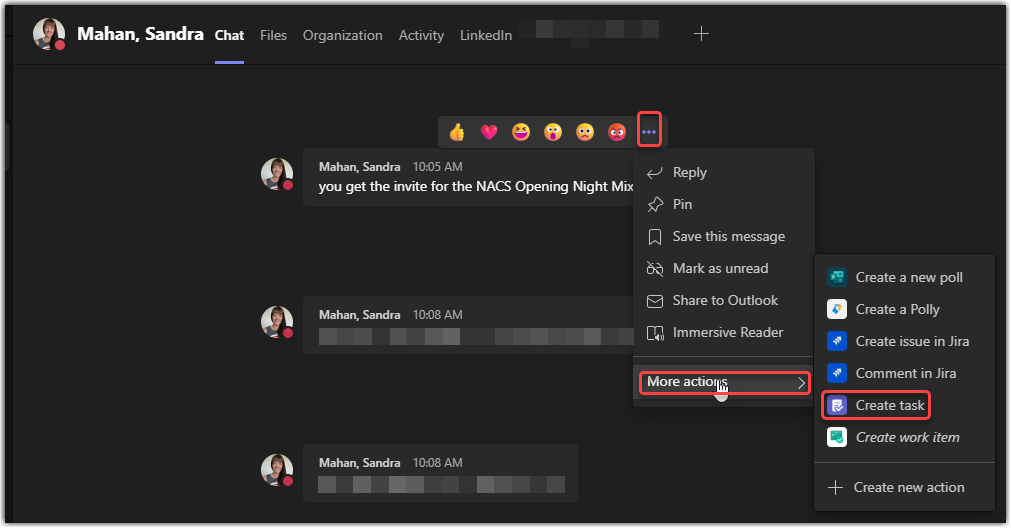Image resolution: width=1011 pixels, height=528 pixels.
Task: React with the thumbs up emoji
Action: [457, 132]
